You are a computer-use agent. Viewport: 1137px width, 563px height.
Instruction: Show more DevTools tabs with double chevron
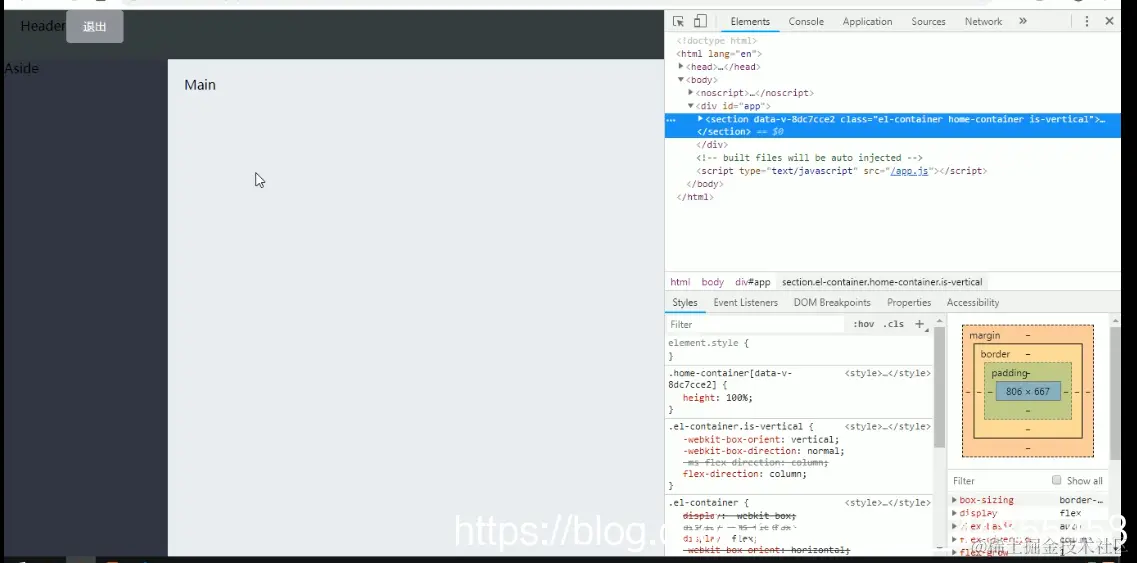1022,21
